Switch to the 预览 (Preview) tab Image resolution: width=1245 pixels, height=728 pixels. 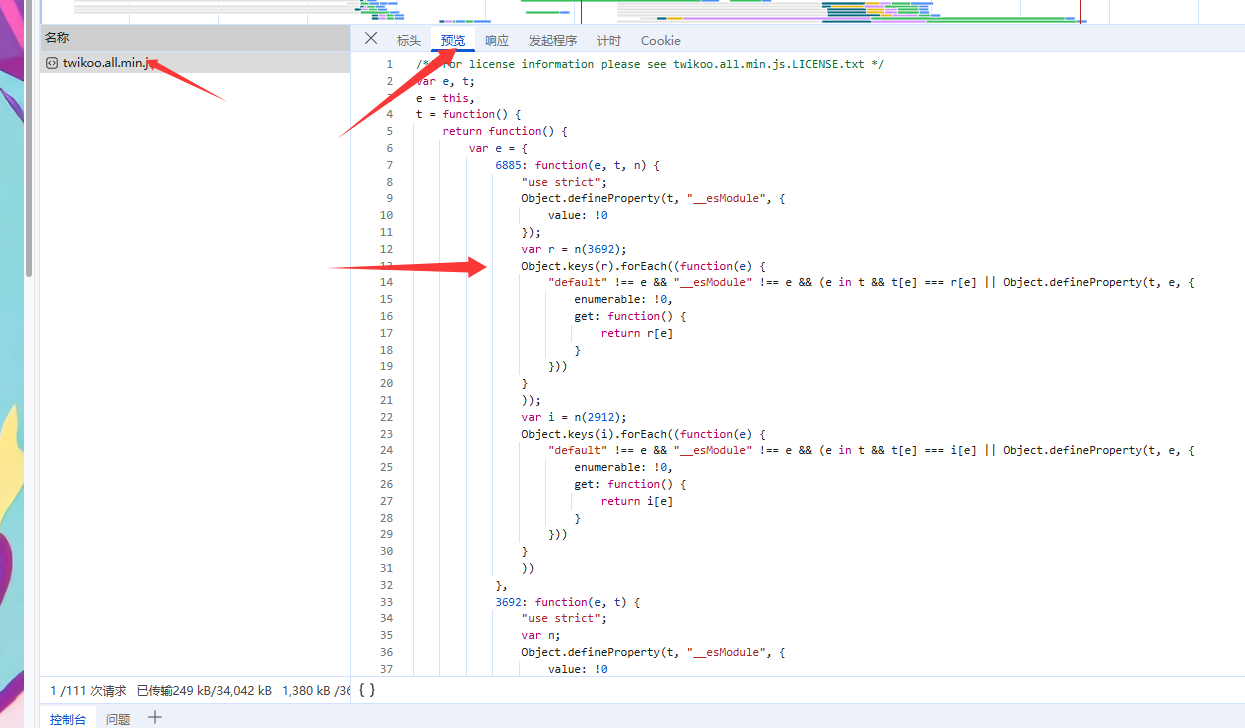click(x=453, y=41)
